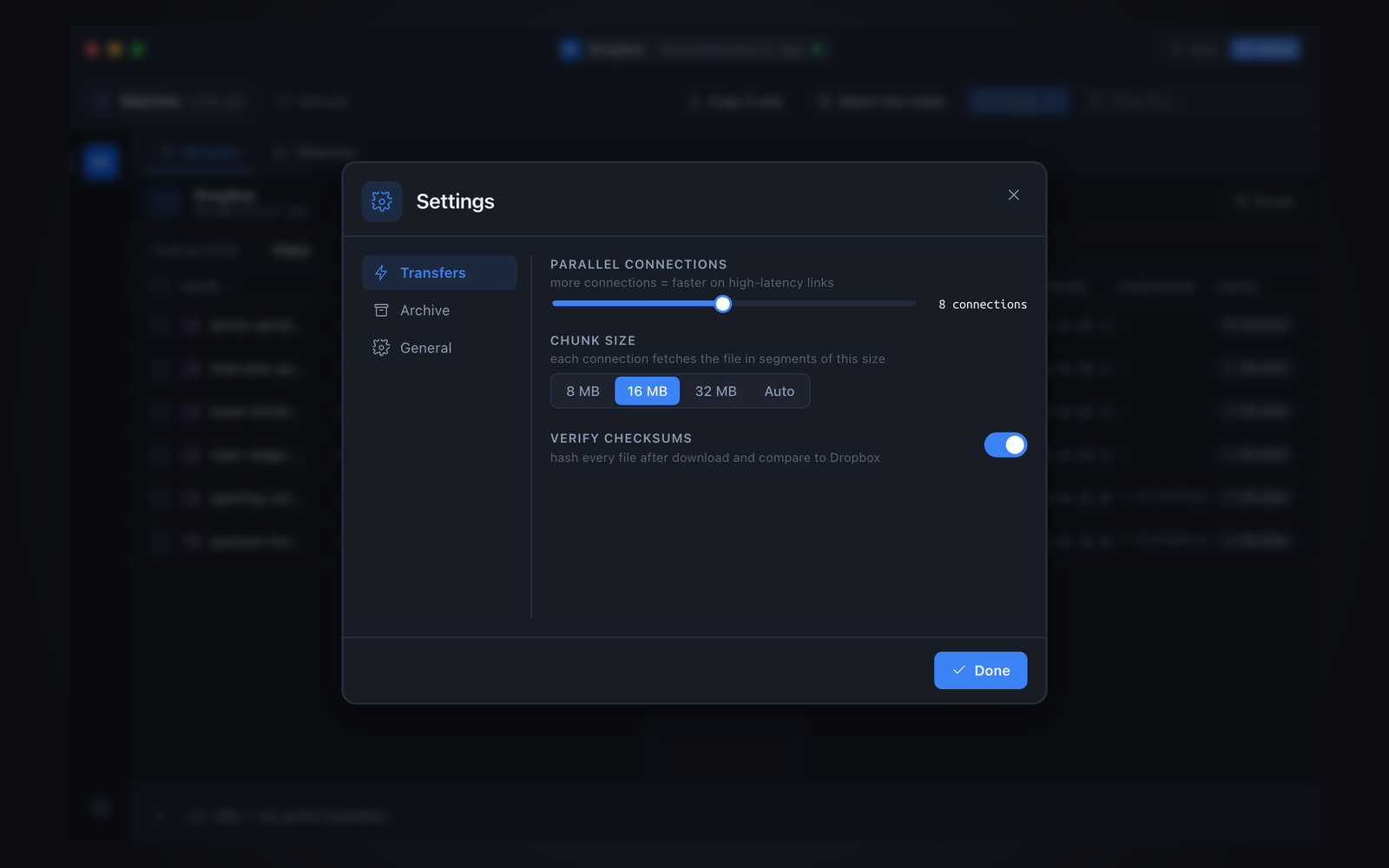Switch to the Archive settings section

pos(439,310)
